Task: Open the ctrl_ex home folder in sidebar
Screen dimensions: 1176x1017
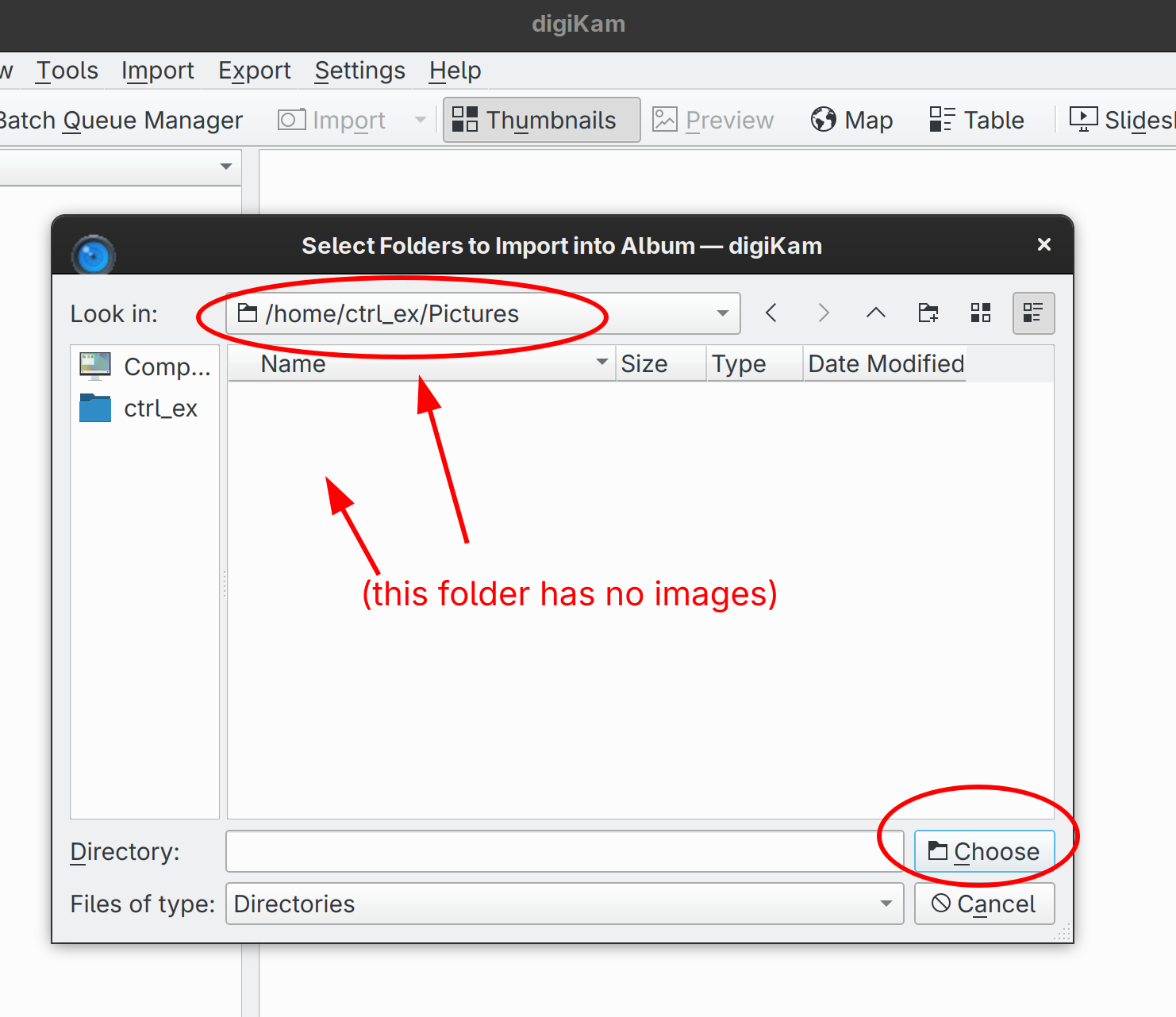Action: [x=144, y=409]
